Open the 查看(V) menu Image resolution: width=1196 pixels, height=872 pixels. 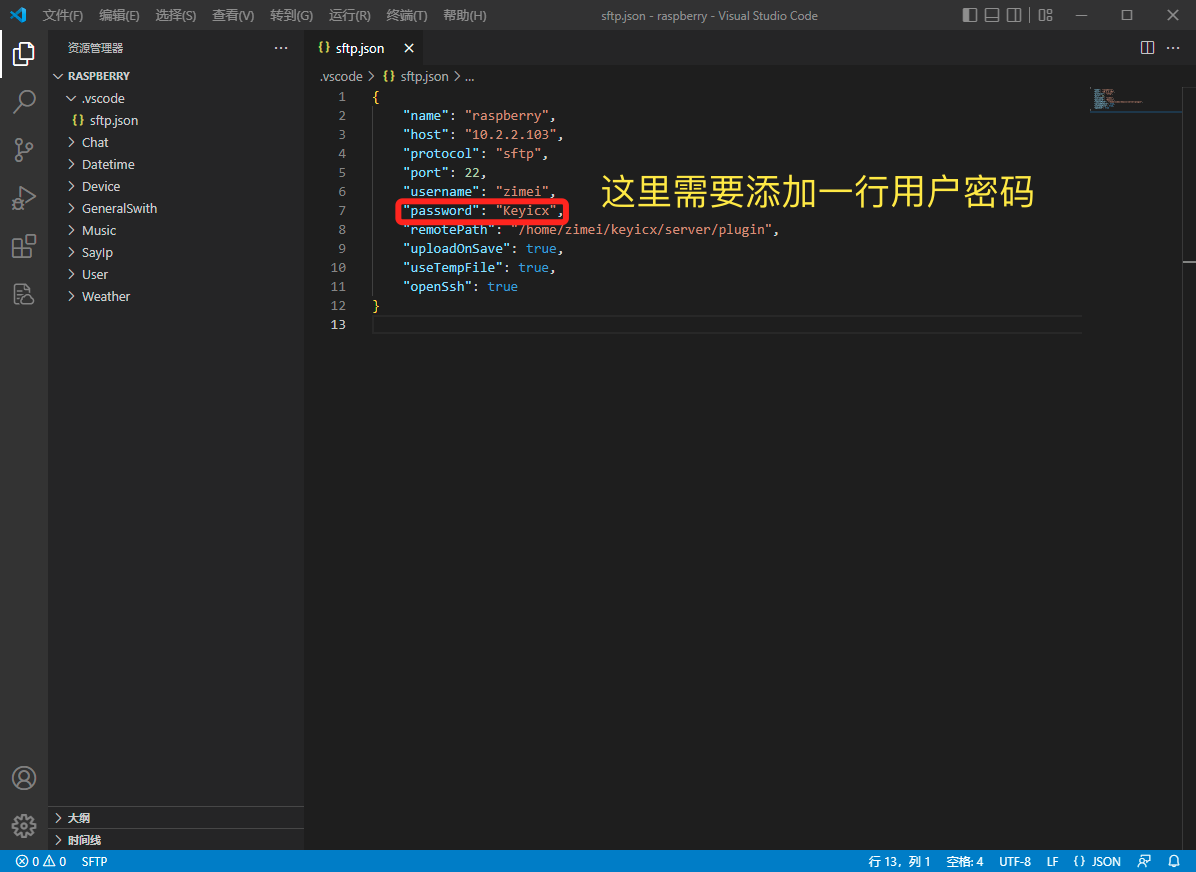point(233,15)
